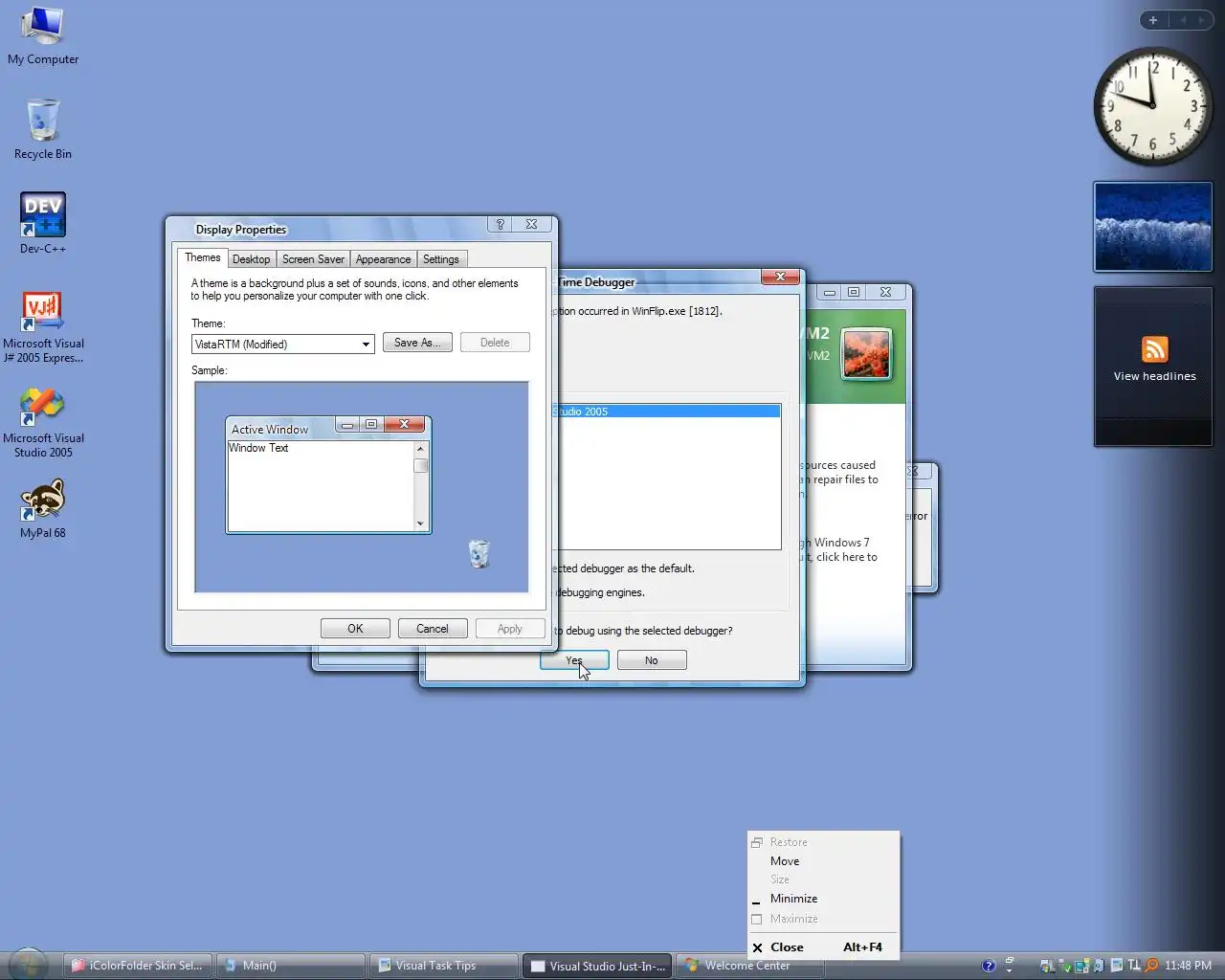Click No in the Just-In-Time Debugger
Screen dimensions: 1225x980
click(652, 660)
